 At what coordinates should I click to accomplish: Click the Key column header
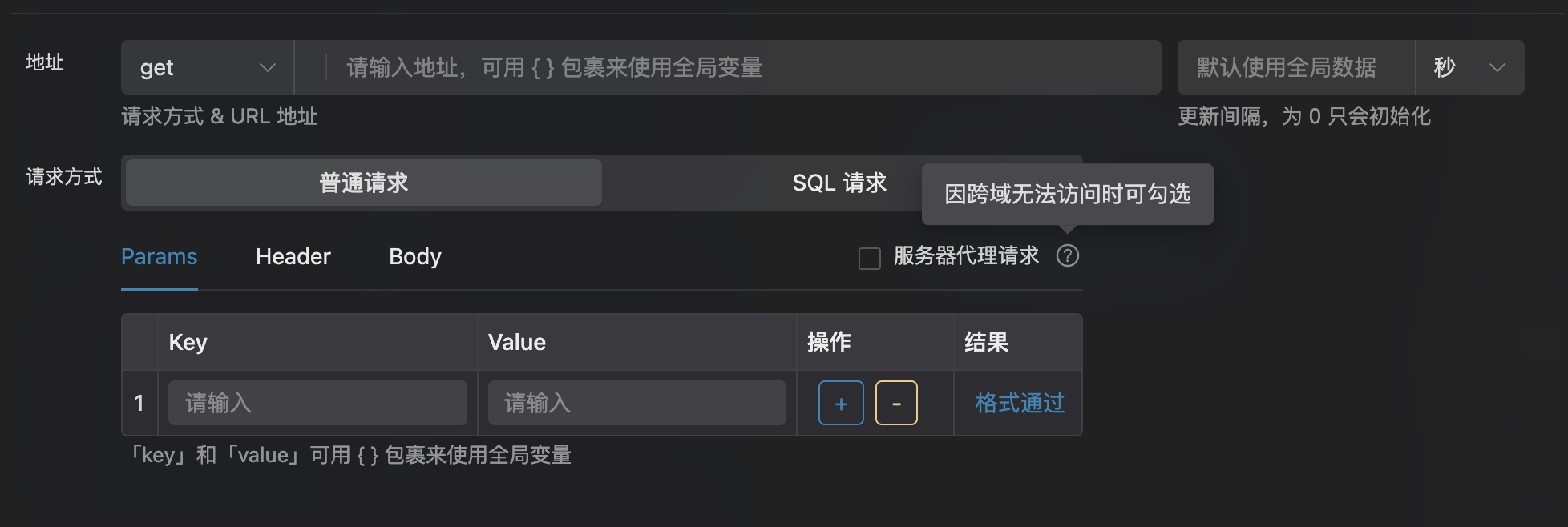coord(188,343)
